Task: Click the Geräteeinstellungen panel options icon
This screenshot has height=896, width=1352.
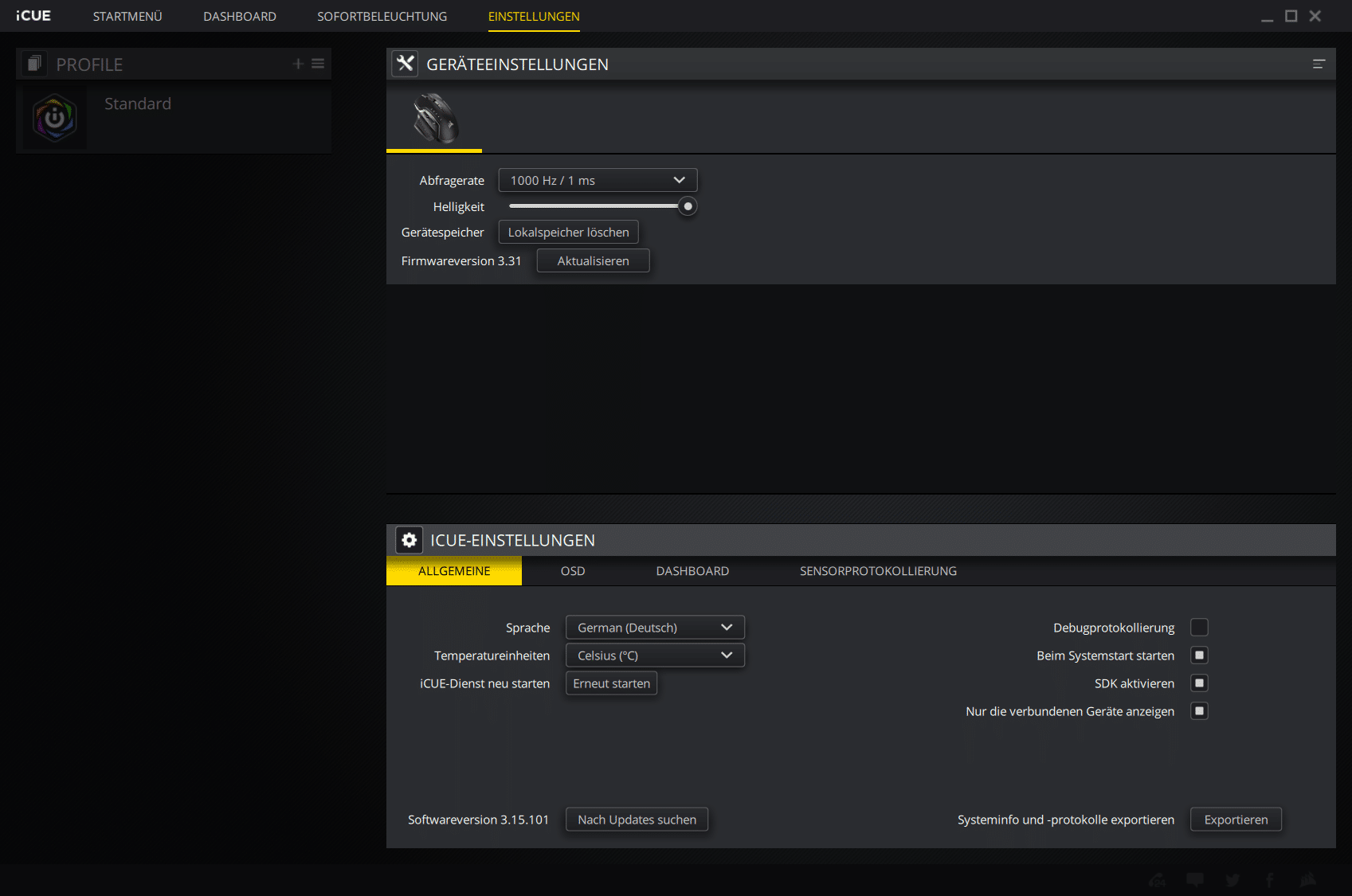Action: coord(1319,65)
